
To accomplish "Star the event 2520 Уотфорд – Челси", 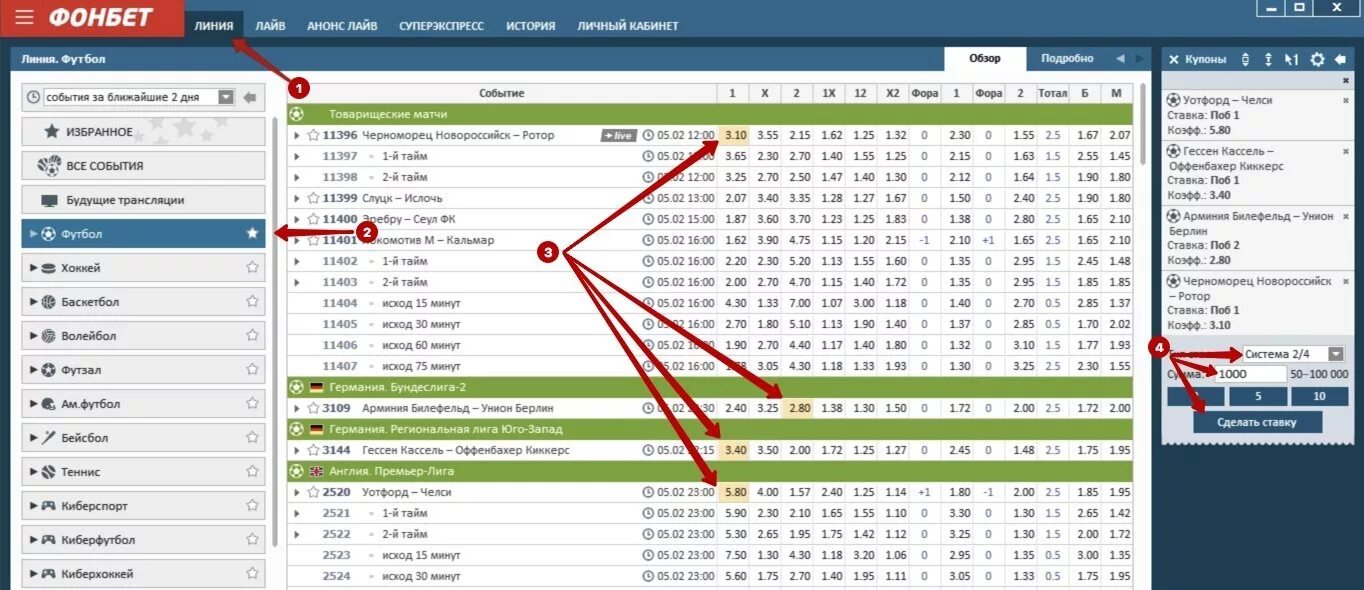I will [313, 492].
